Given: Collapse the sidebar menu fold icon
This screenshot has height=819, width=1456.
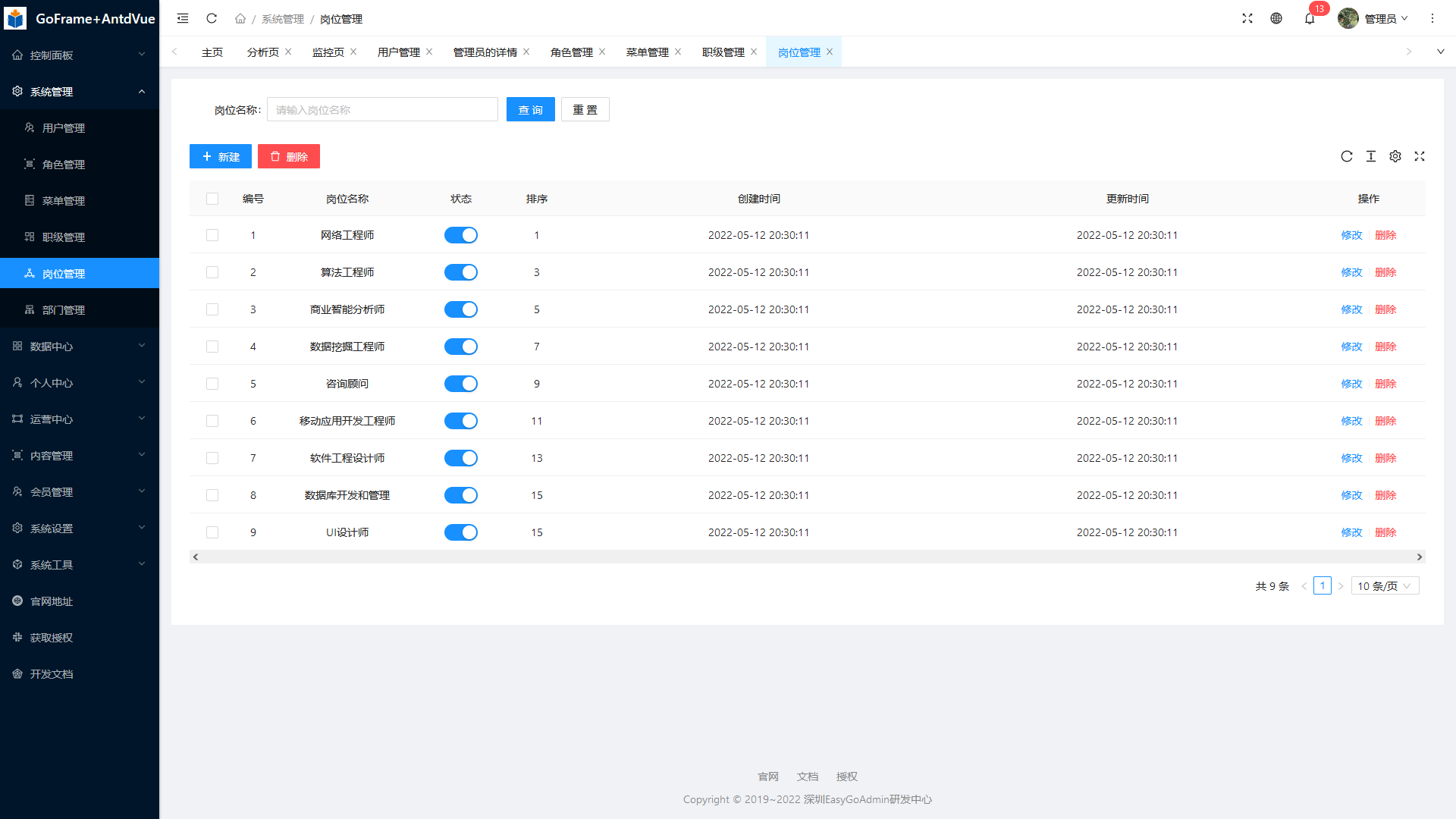Looking at the screenshot, I should click(x=183, y=18).
